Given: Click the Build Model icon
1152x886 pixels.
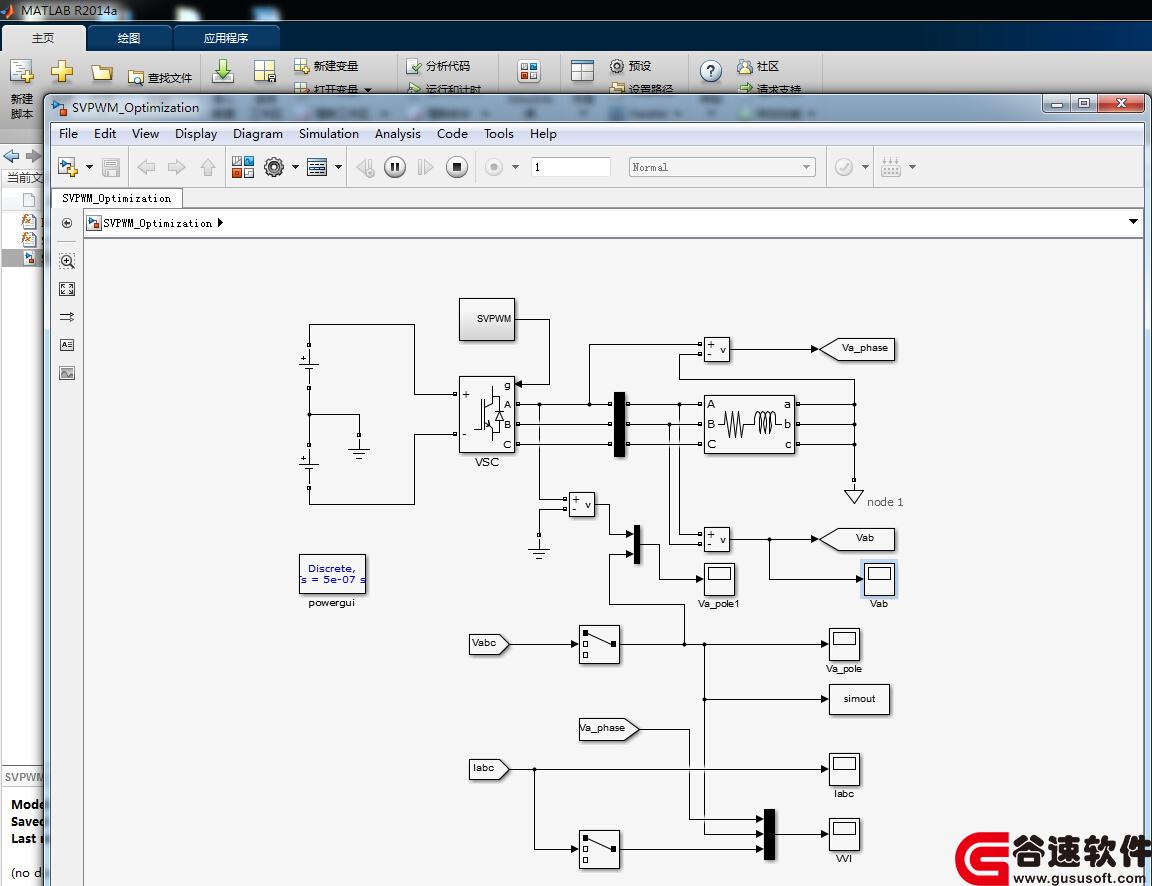Looking at the screenshot, I should tap(890, 168).
